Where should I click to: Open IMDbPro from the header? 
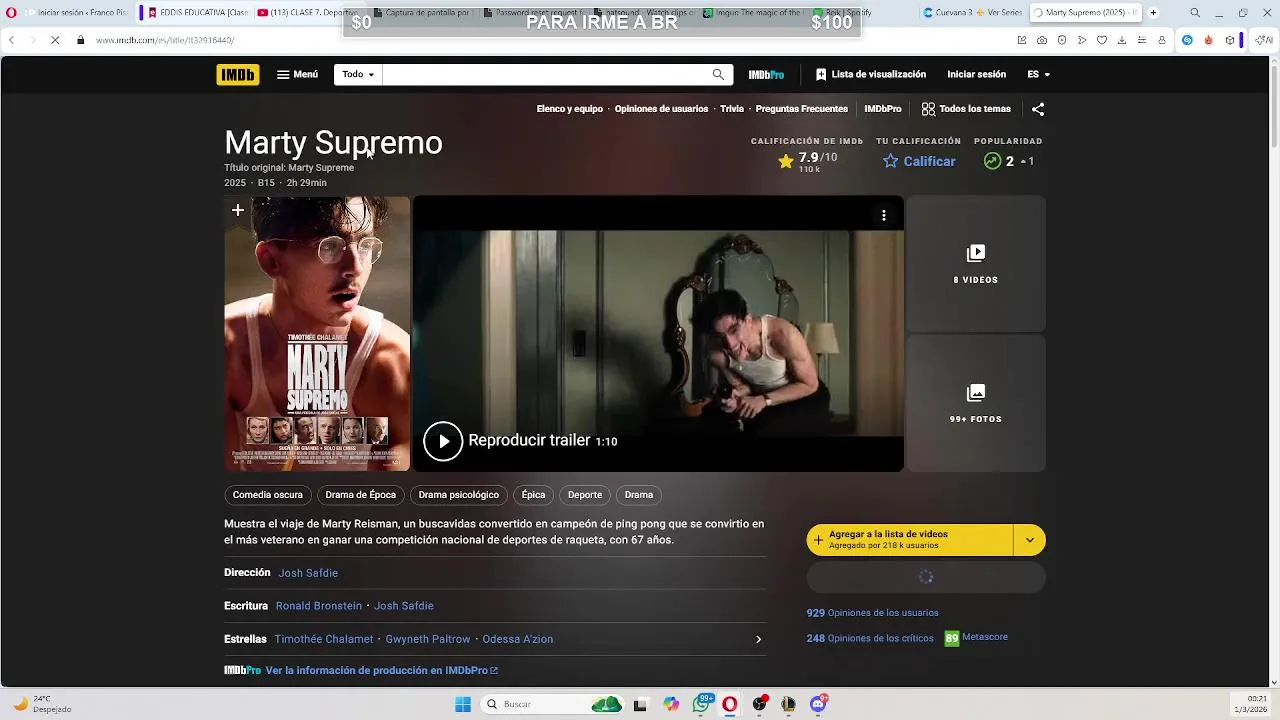pos(766,75)
